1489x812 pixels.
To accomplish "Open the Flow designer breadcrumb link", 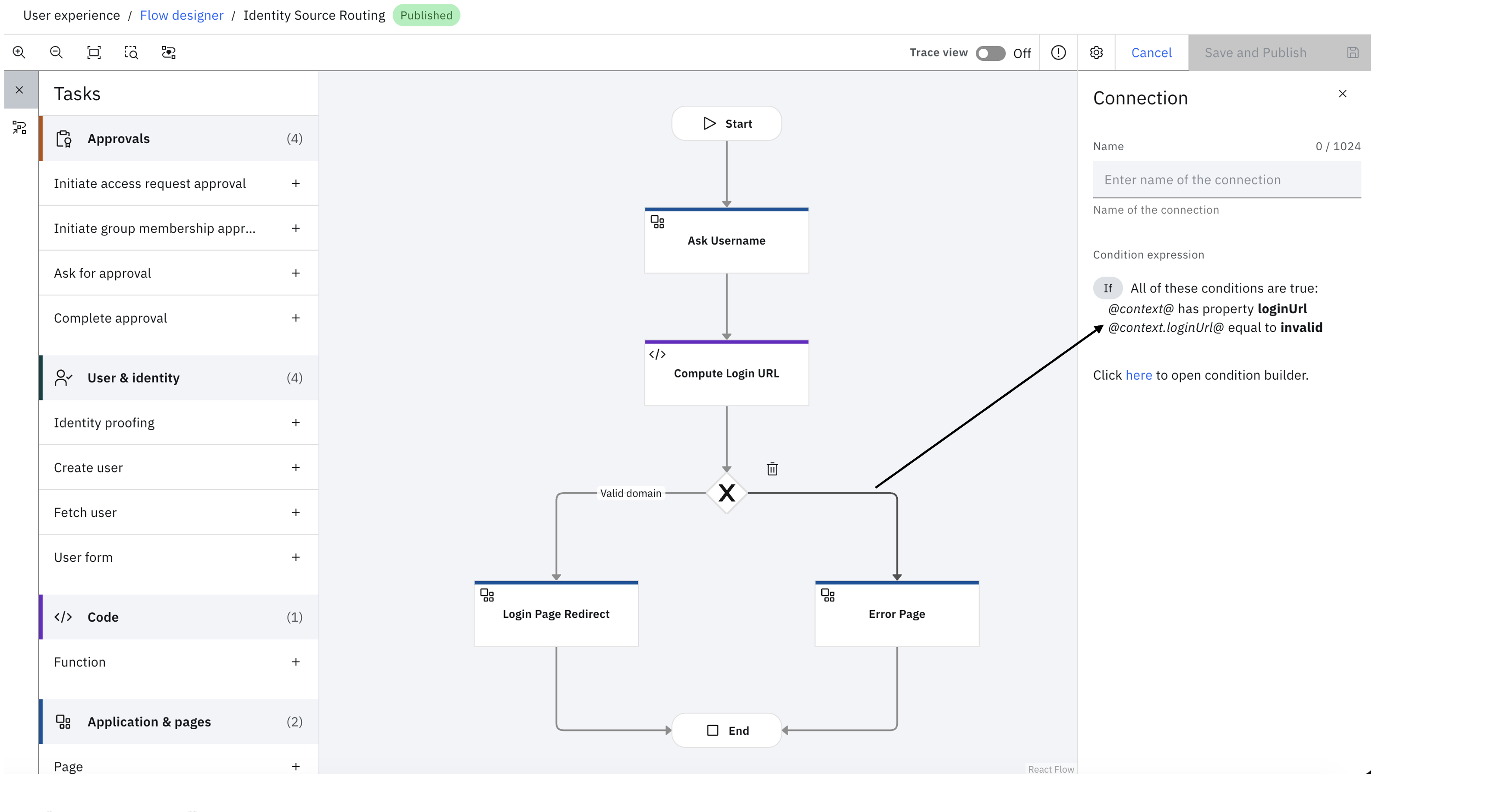I will tap(182, 15).
